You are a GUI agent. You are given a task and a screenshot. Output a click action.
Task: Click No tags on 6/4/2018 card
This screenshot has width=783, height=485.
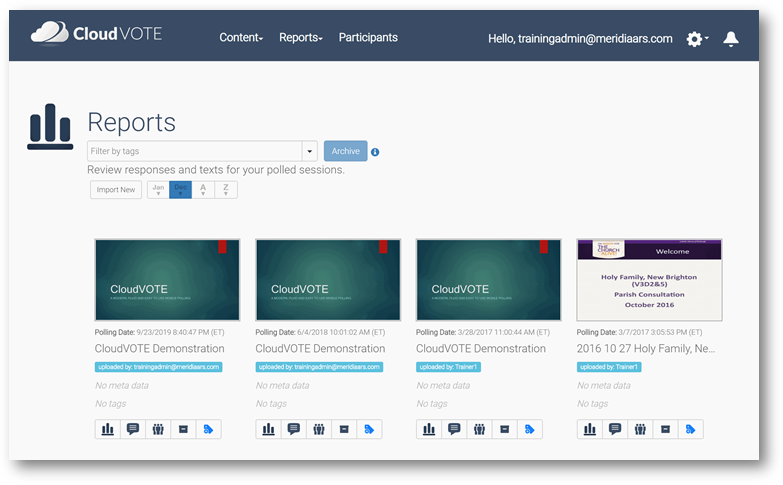pos(271,404)
